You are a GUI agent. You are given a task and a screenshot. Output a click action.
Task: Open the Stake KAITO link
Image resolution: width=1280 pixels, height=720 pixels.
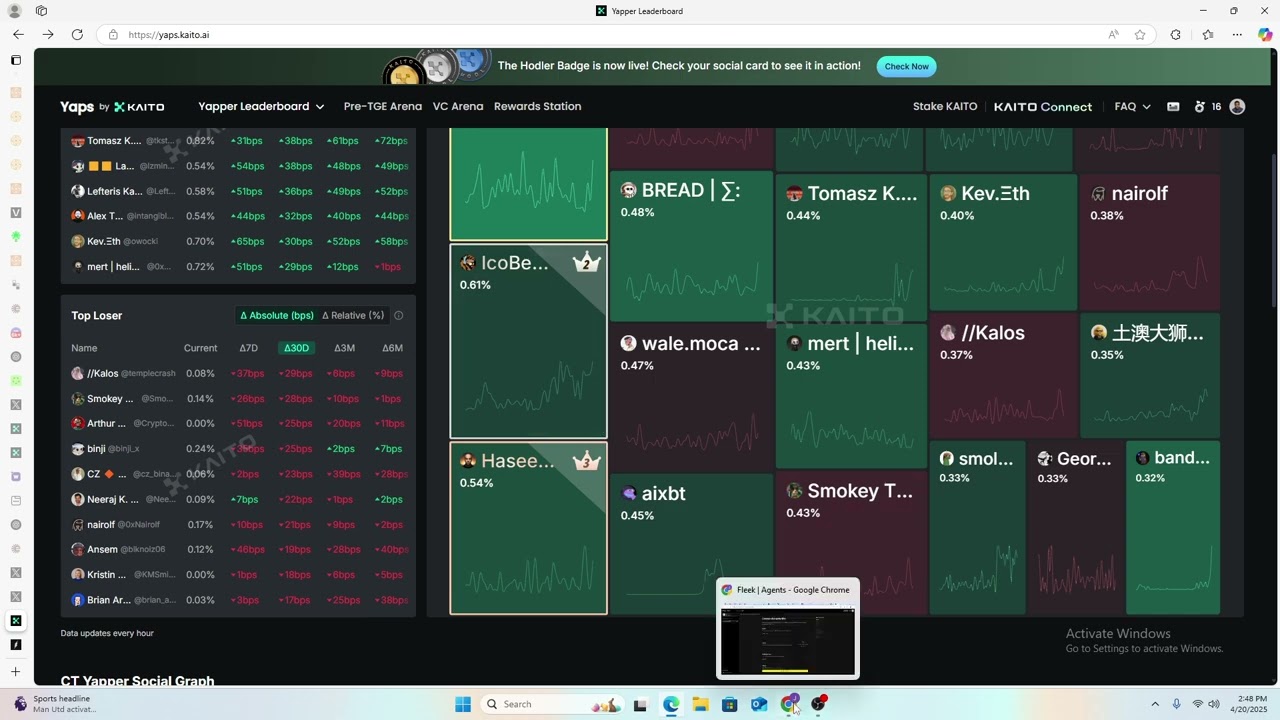945,106
